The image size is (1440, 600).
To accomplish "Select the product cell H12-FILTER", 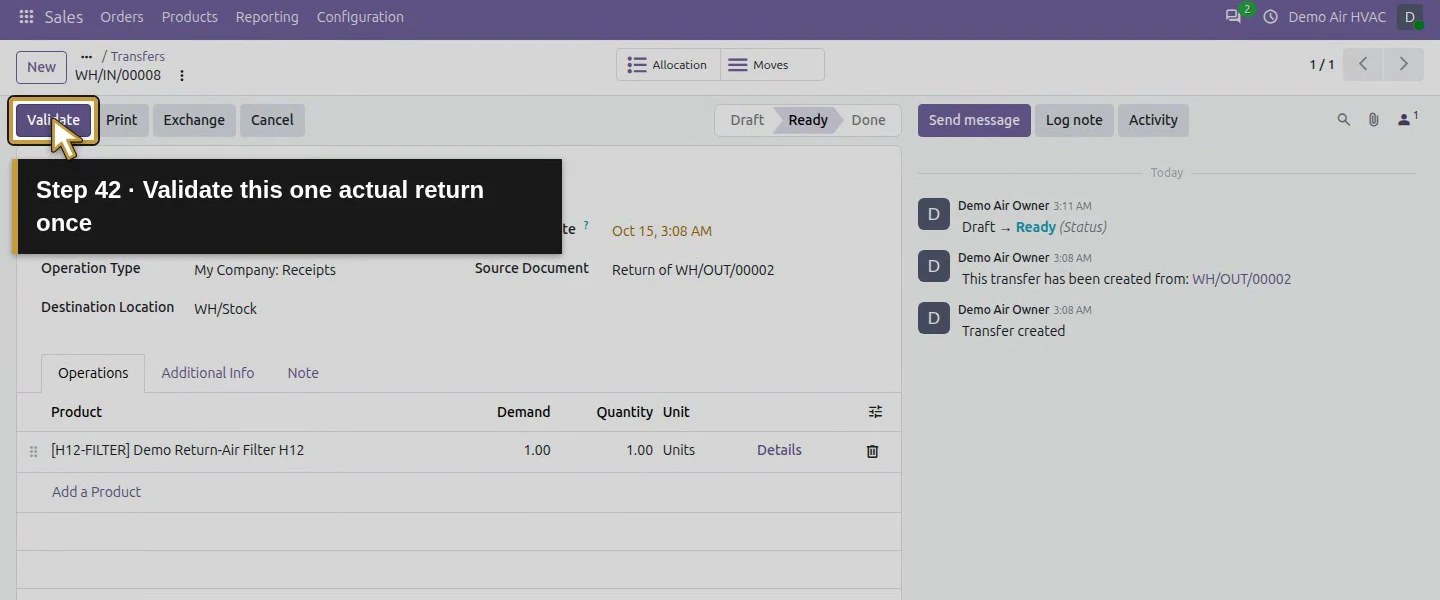I will tap(177, 451).
